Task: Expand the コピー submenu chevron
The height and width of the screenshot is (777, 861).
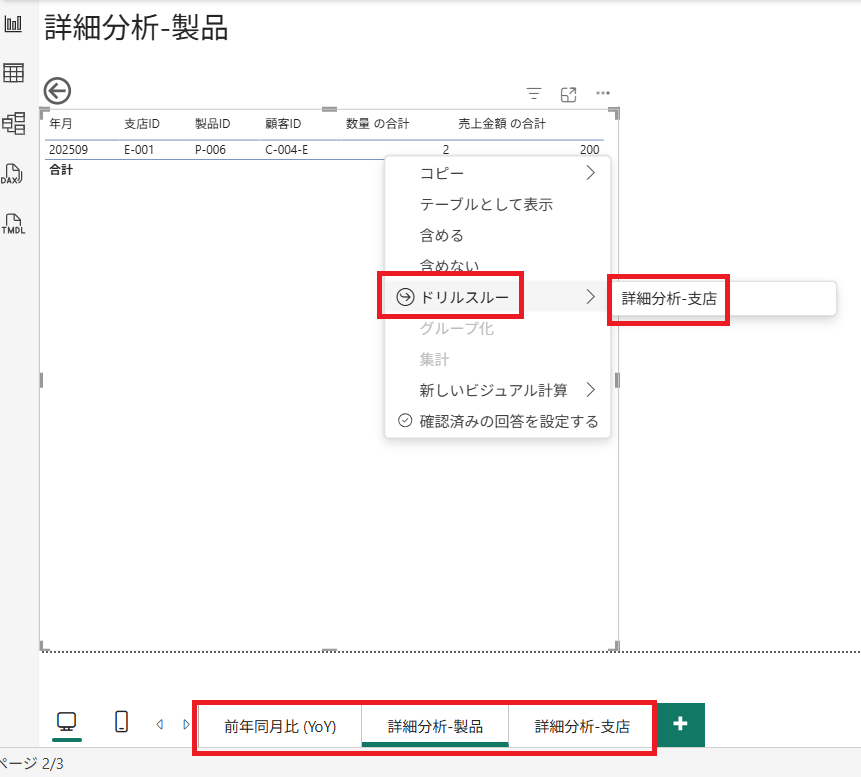Action: coord(589,171)
